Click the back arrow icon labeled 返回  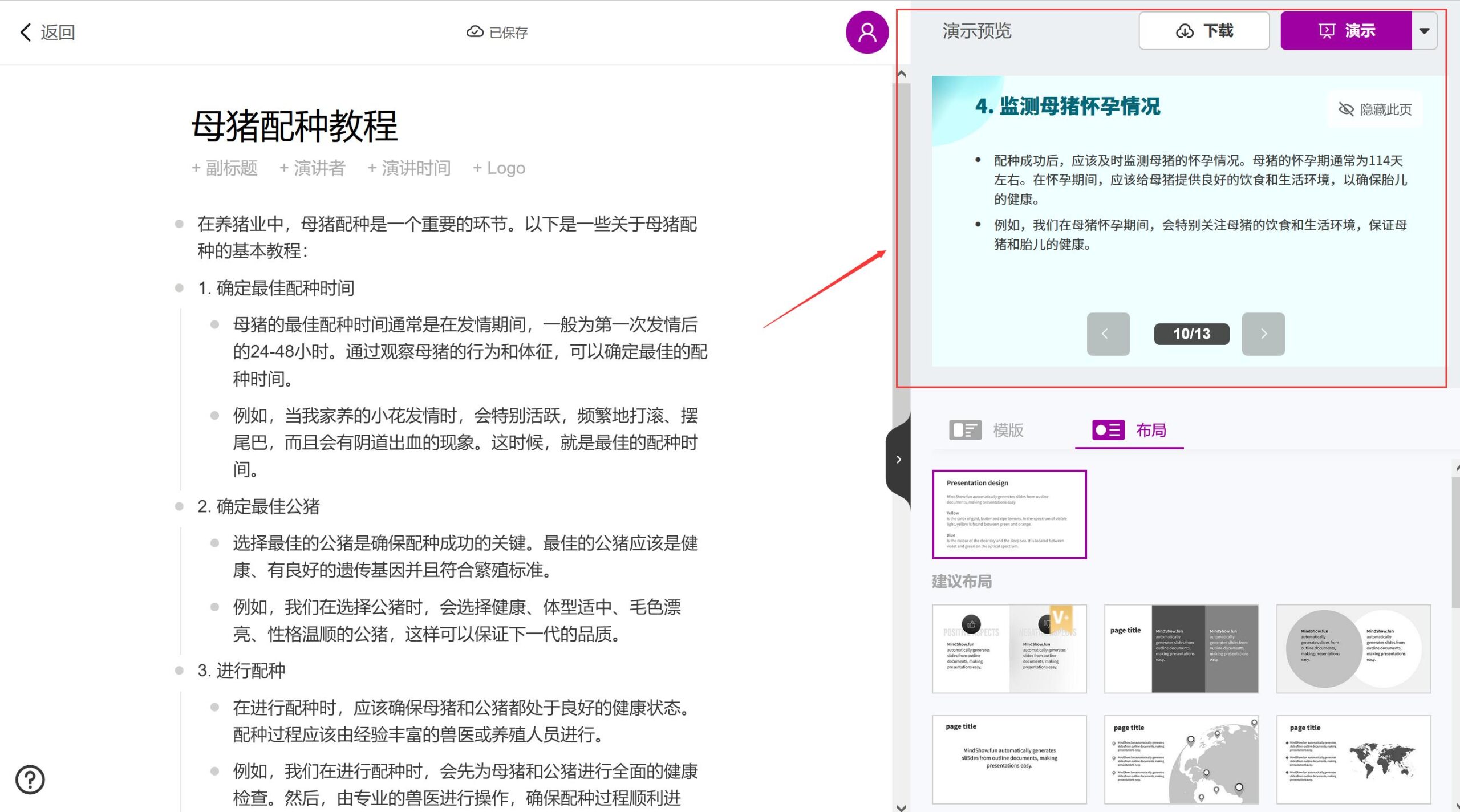click(26, 32)
